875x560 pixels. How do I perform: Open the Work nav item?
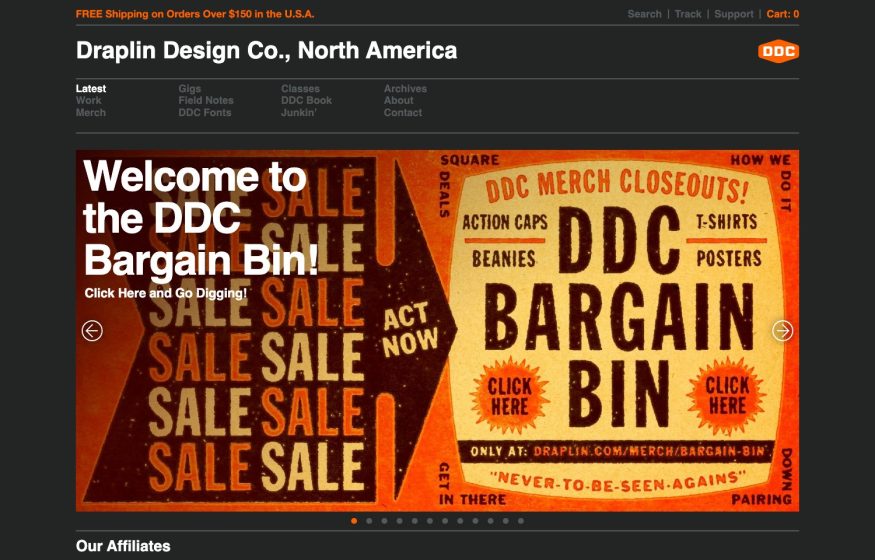89,100
